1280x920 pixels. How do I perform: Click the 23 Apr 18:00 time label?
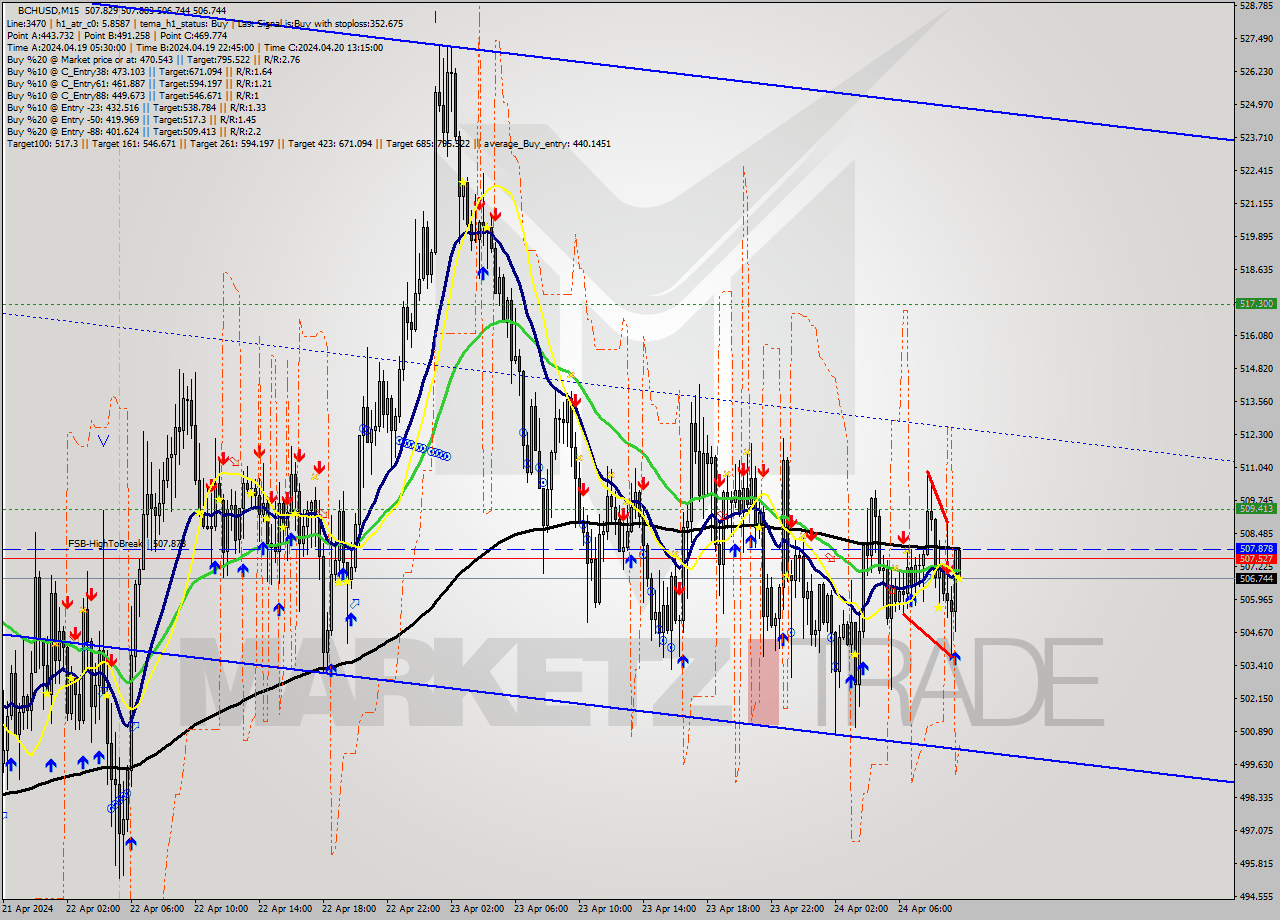pyautogui.click(x=733, y=909)
